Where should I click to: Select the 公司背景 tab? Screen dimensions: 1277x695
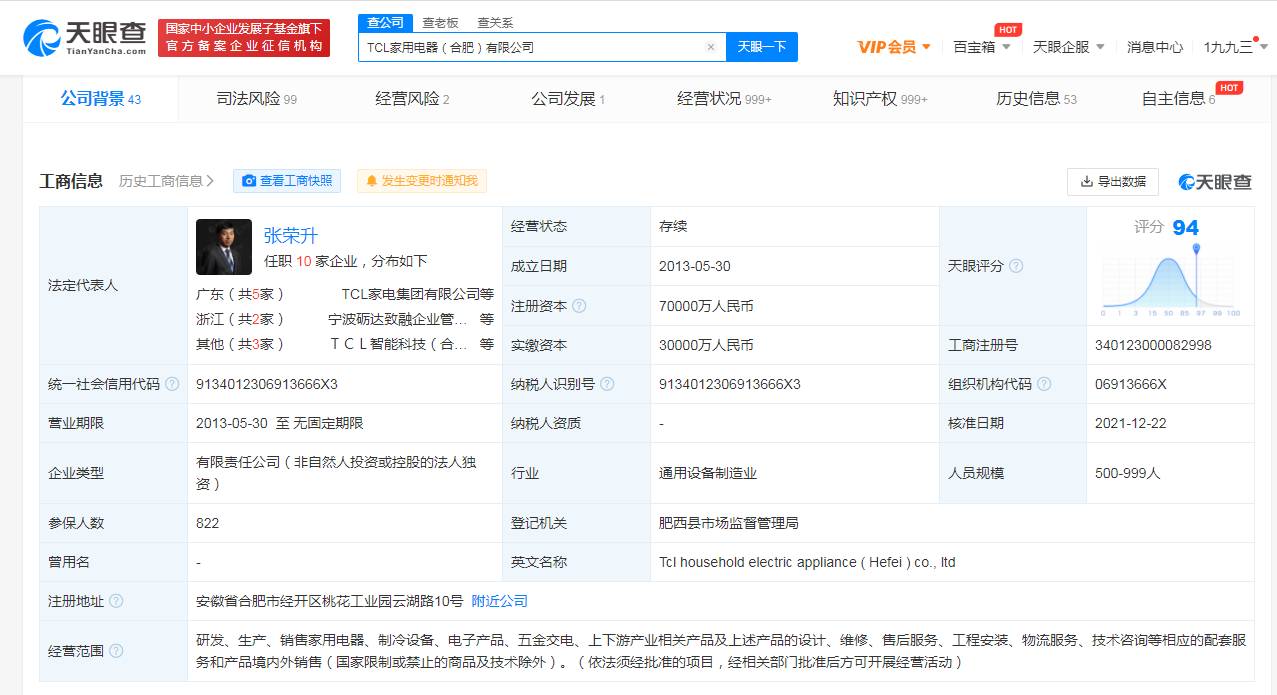[100, 98]
